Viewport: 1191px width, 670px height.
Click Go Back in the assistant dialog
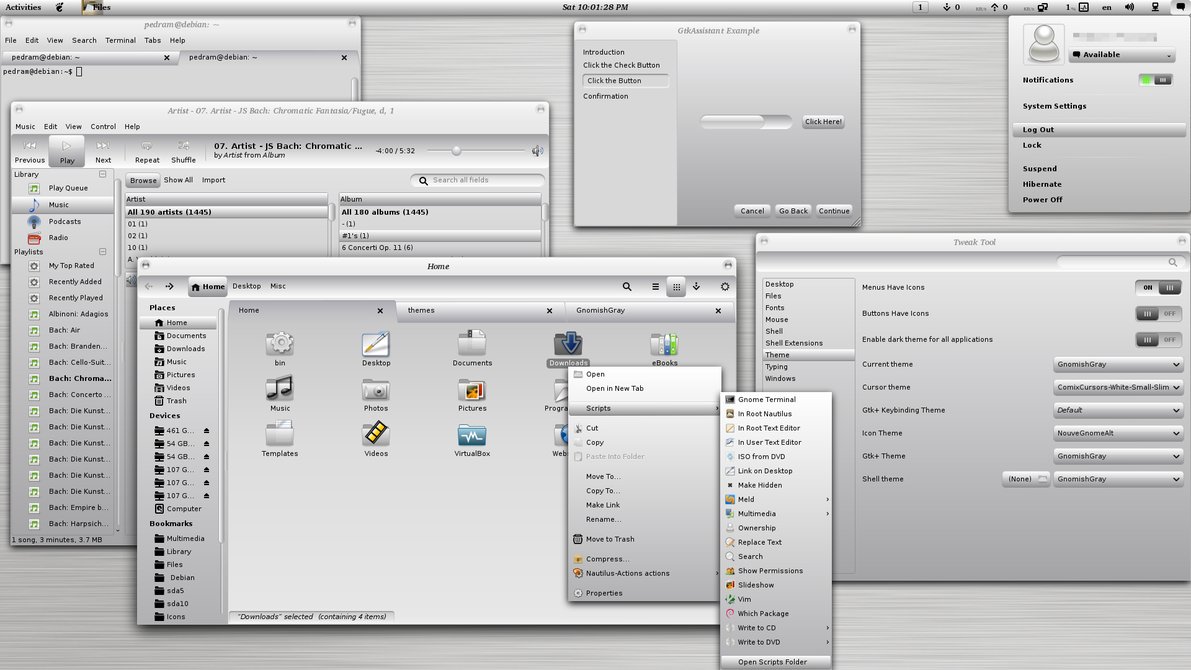point(793,211)
